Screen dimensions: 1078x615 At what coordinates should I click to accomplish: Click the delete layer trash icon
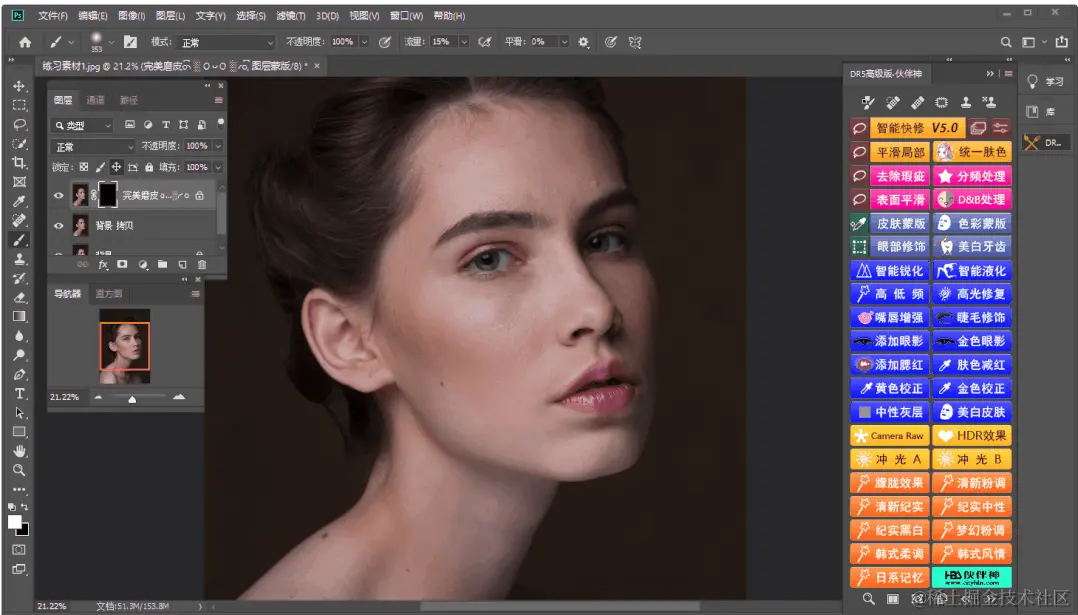tap(201, 265)
